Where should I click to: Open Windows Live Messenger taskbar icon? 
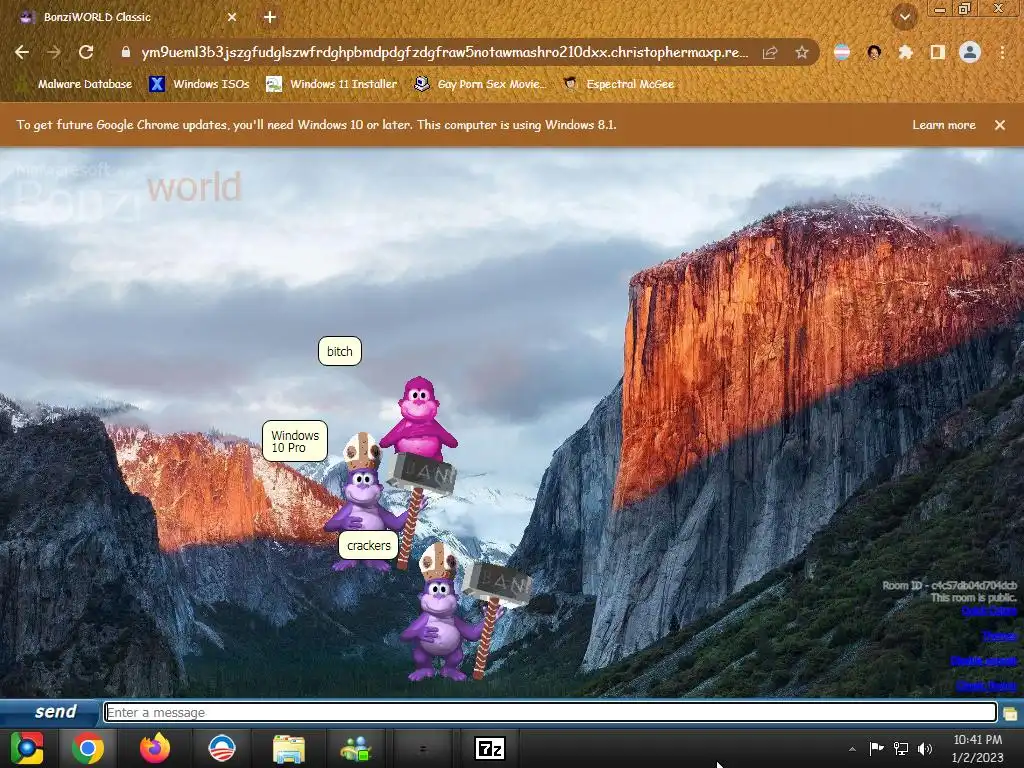tap(356, 748)
